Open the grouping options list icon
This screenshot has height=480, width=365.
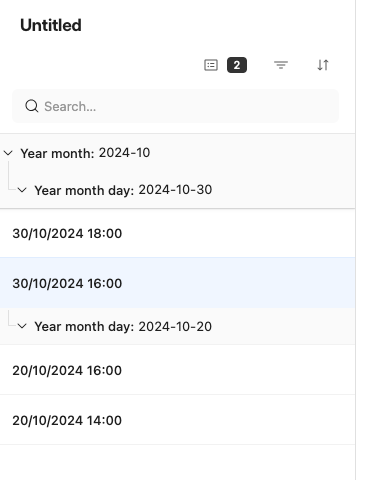click(211, 65)
